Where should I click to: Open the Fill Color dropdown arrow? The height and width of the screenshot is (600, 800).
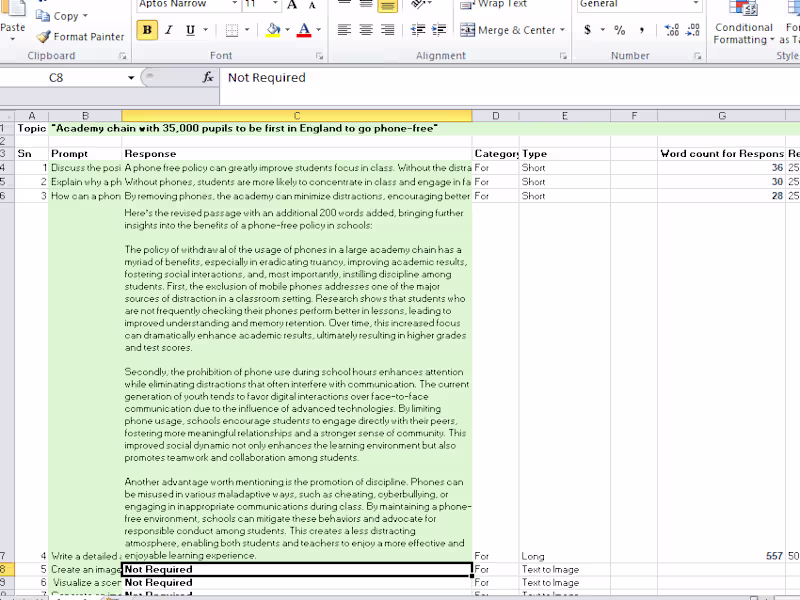(x=287, y=31)
